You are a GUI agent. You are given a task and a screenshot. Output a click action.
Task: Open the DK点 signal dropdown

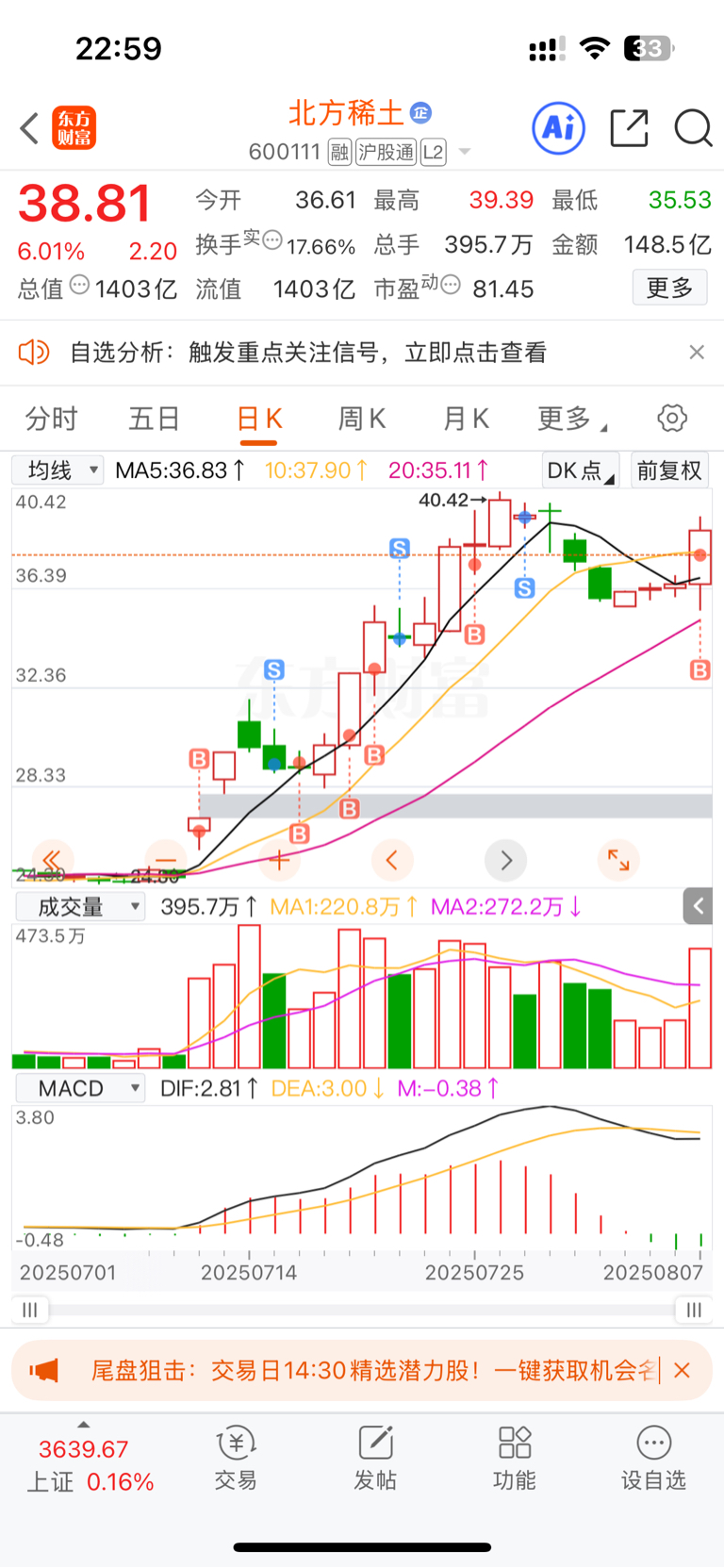581,470
